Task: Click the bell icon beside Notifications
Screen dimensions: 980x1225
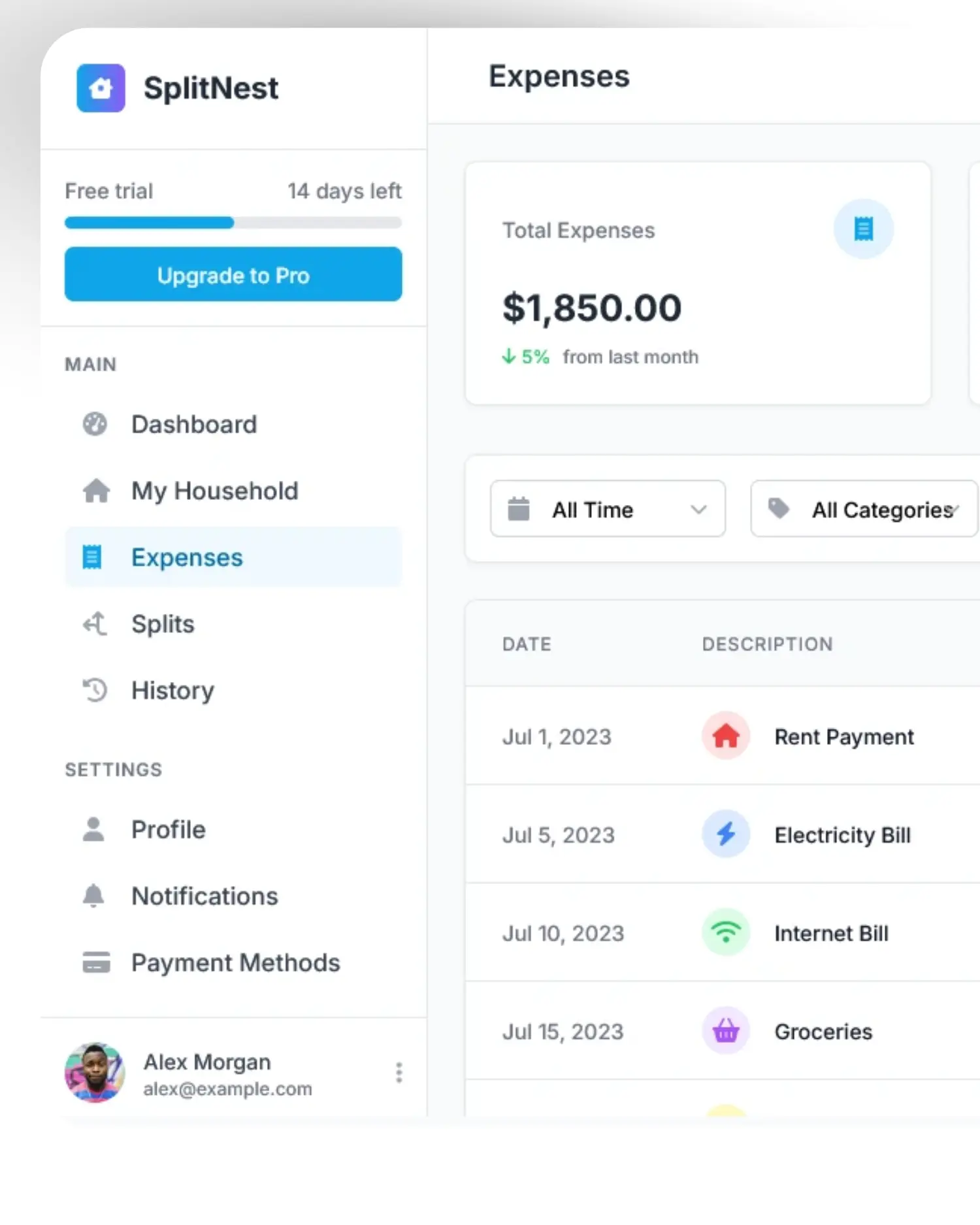Action: [x=93, y=896]
